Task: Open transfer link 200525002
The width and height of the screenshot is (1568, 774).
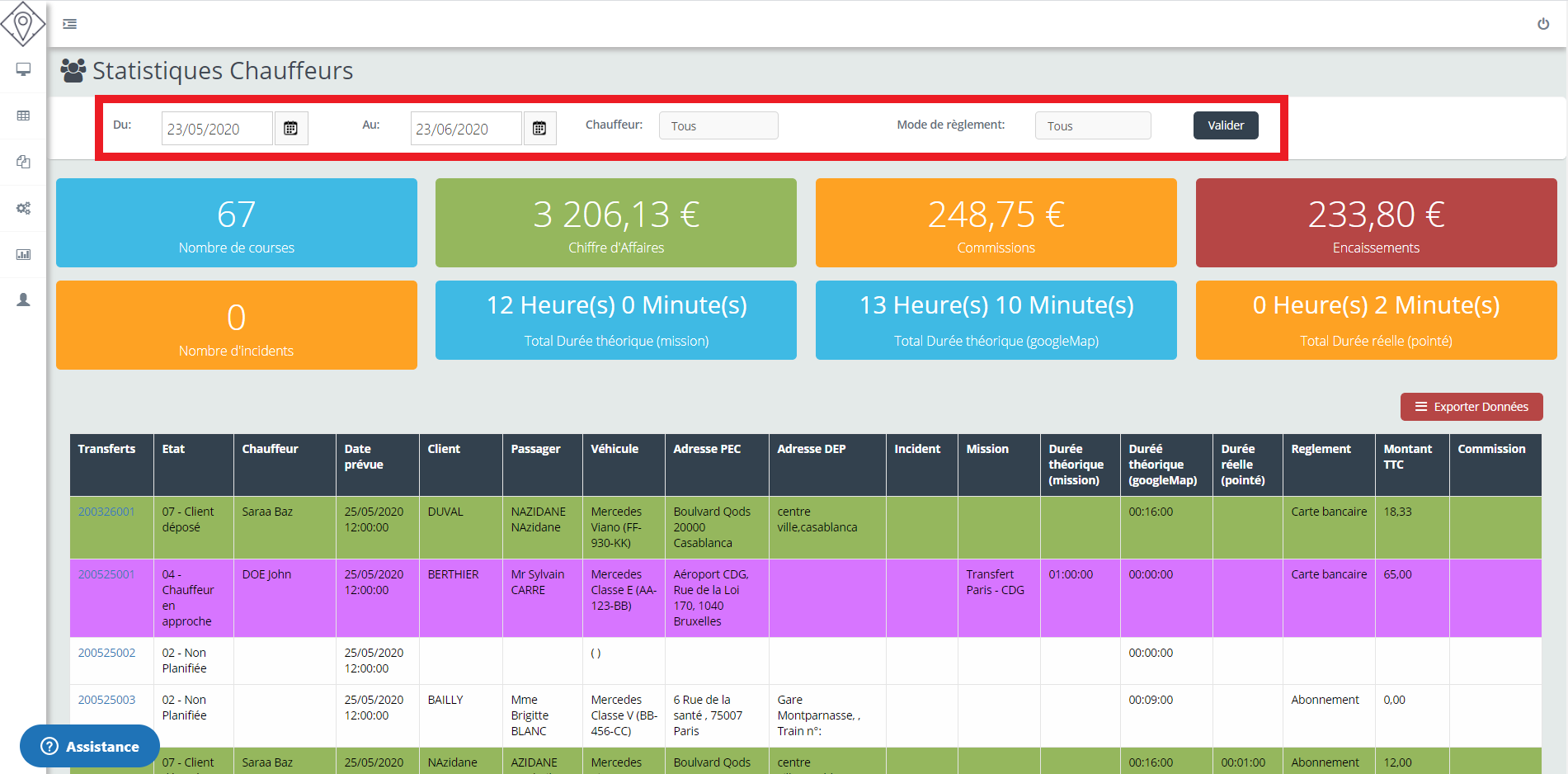Action: click(x=106, y=653)
